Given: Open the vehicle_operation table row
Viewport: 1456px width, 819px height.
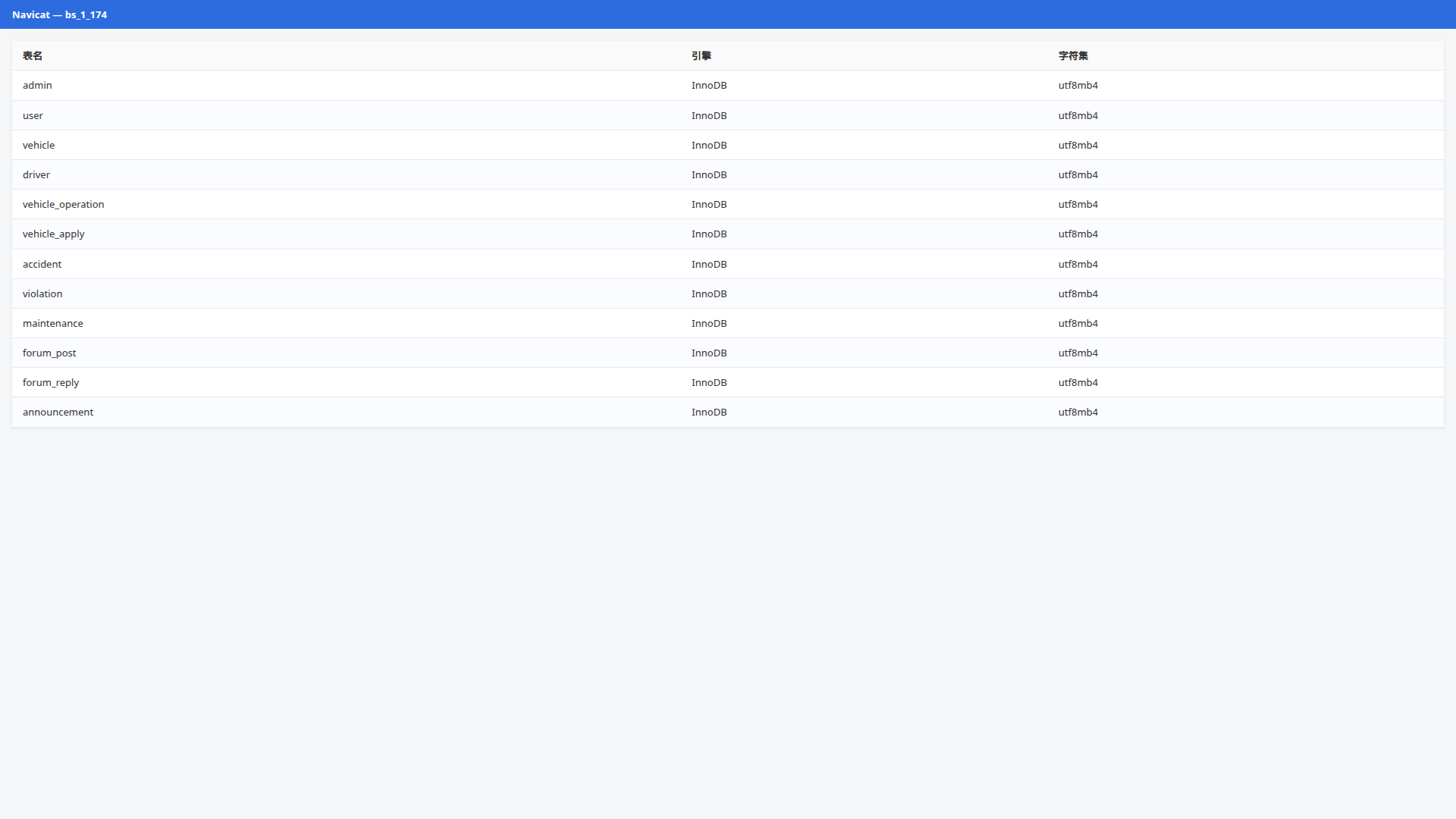Looking at the screenshot, I should (728, 205).
